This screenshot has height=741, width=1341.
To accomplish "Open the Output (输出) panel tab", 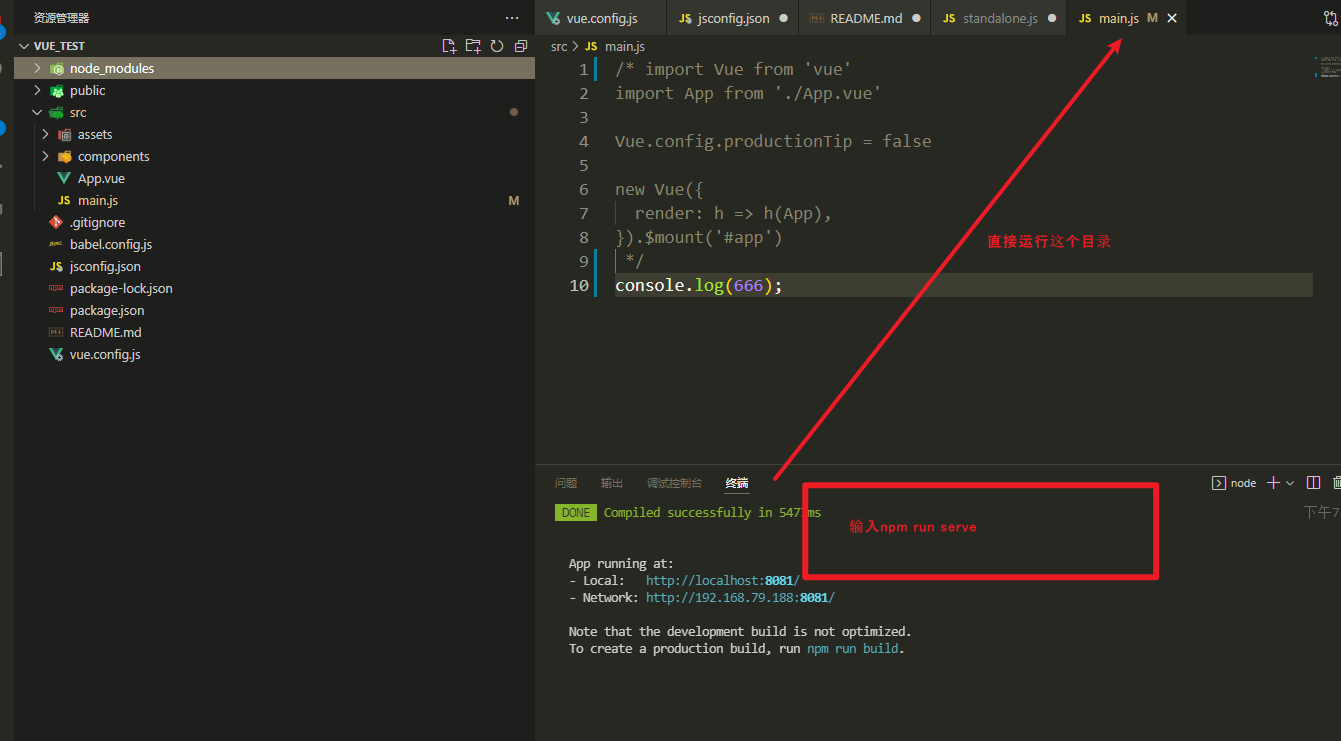I will pyautogui.click(x=612, y=483).
